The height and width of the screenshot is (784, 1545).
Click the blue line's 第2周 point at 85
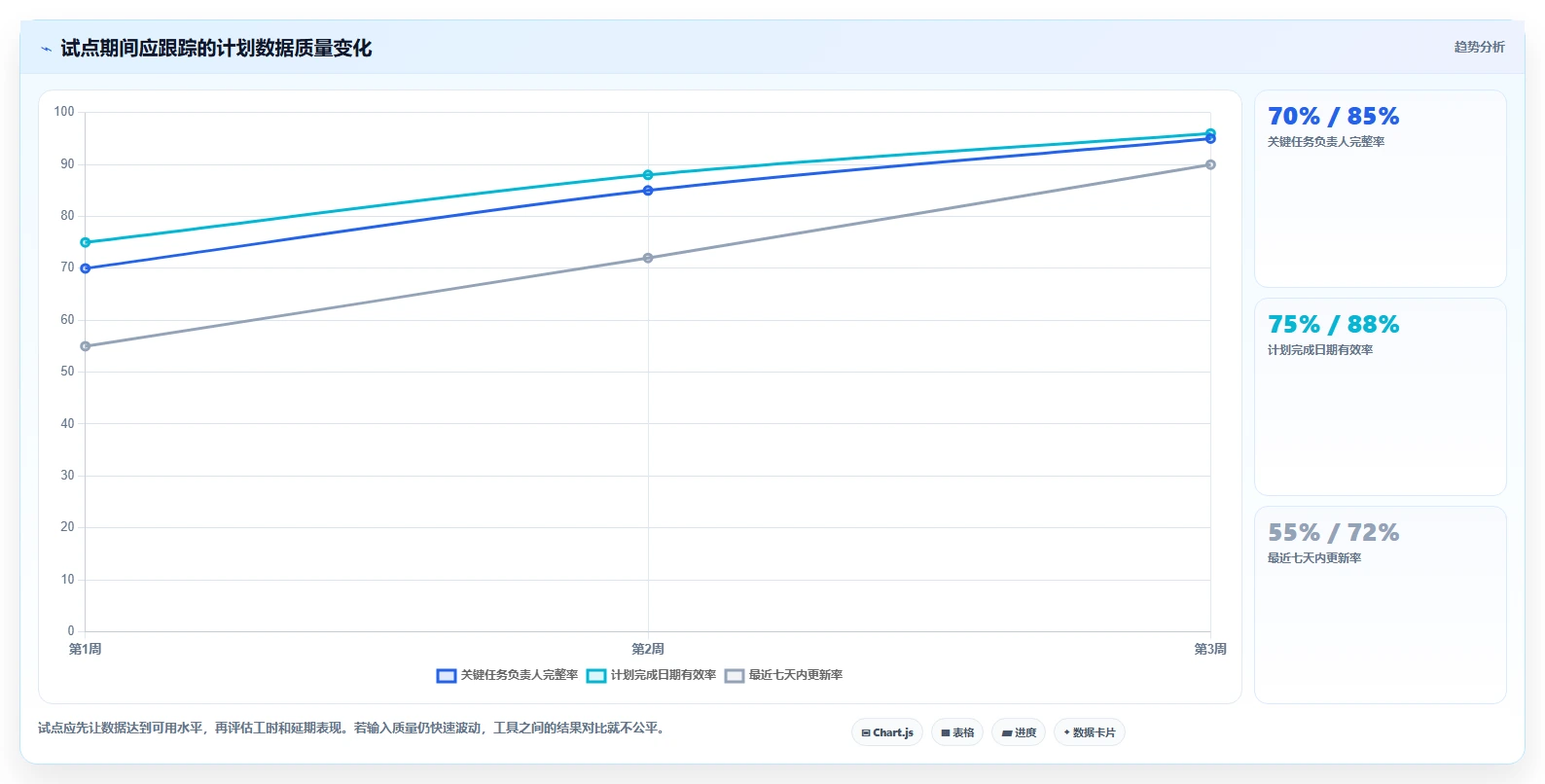pyautogui.click(x=648, y=191)
